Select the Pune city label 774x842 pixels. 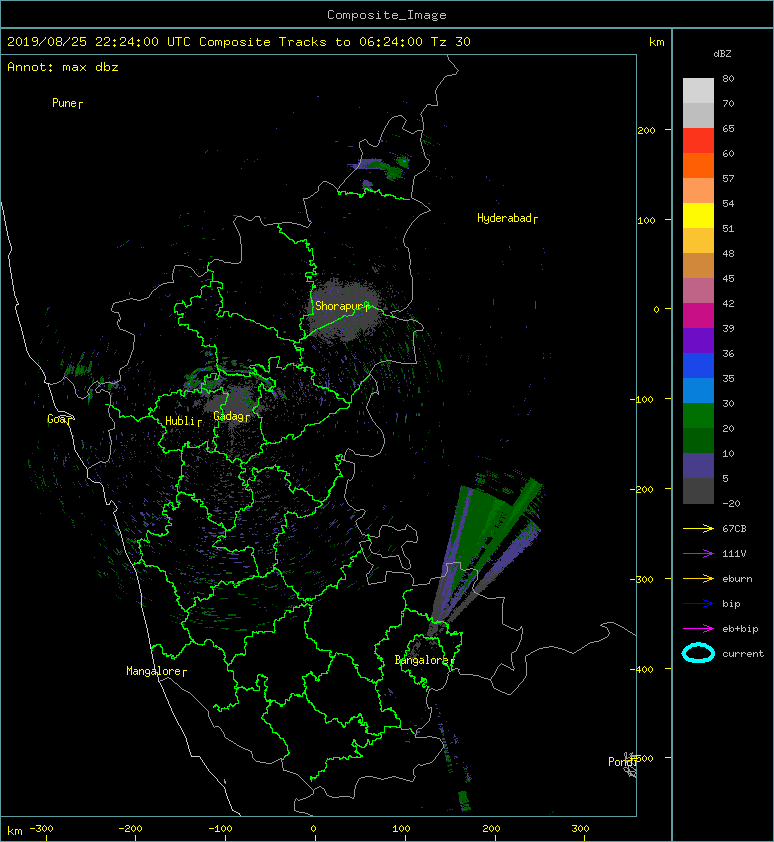click(x=67, y=103)
